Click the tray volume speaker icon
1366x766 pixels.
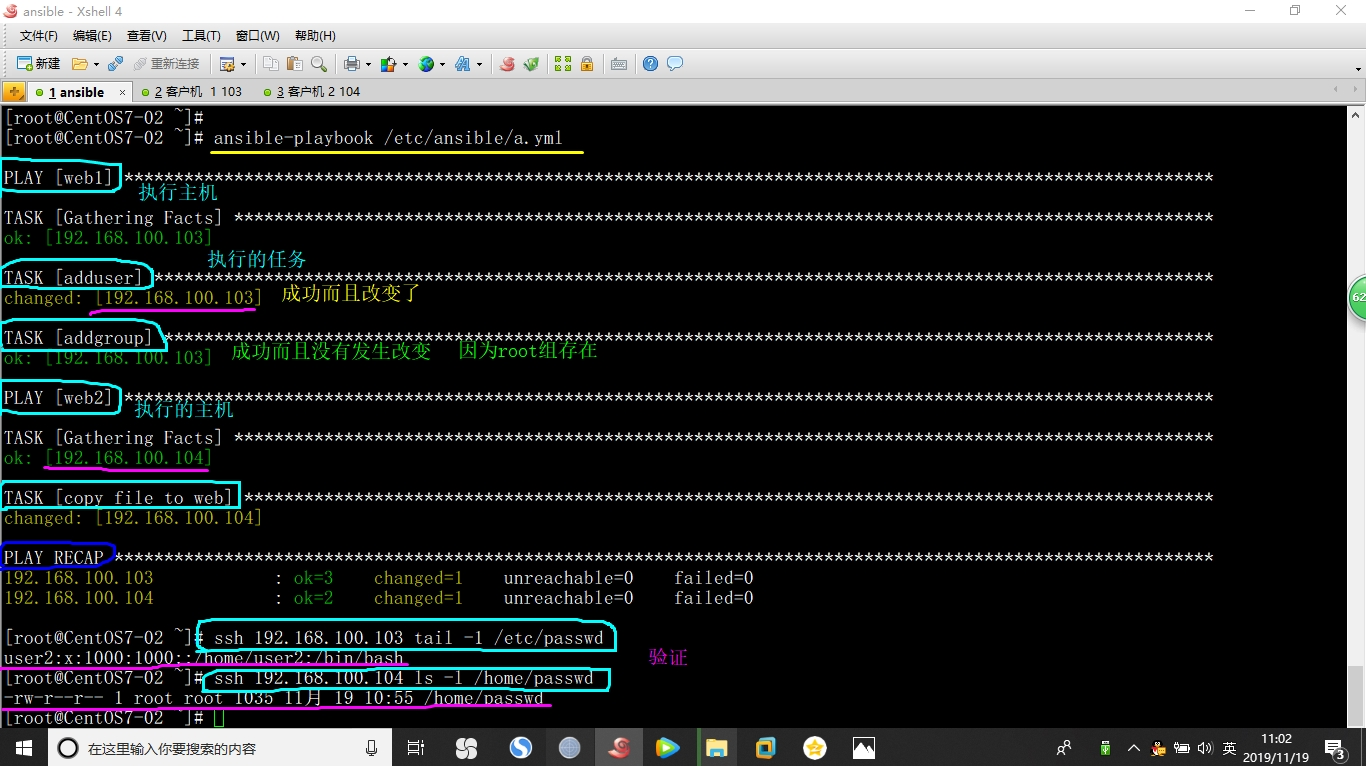click(x=1205, y=748)
